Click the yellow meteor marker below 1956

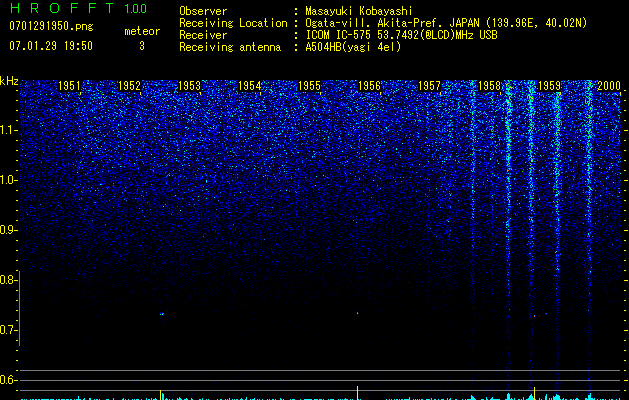(357, 393)
